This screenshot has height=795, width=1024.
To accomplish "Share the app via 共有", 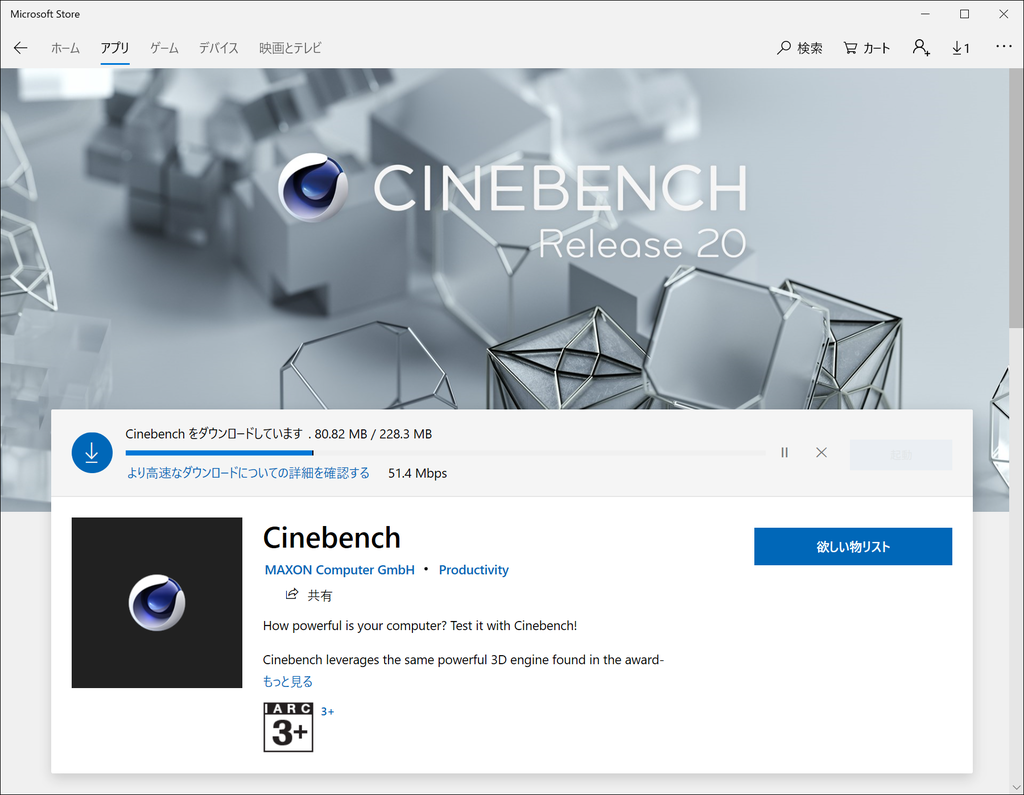I will [x=309, y=595].
